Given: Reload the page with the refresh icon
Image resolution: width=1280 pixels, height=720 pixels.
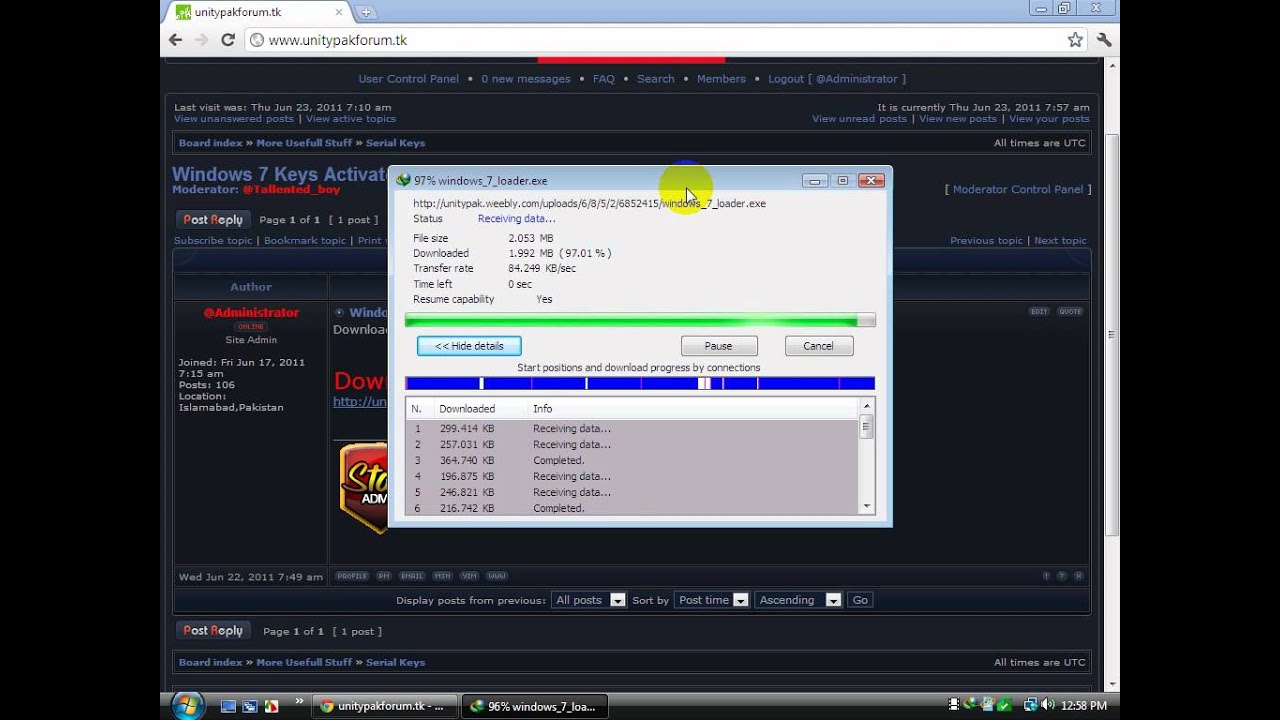Looking at the screenshot, I should pyautogui.click(x=228, y=40).
